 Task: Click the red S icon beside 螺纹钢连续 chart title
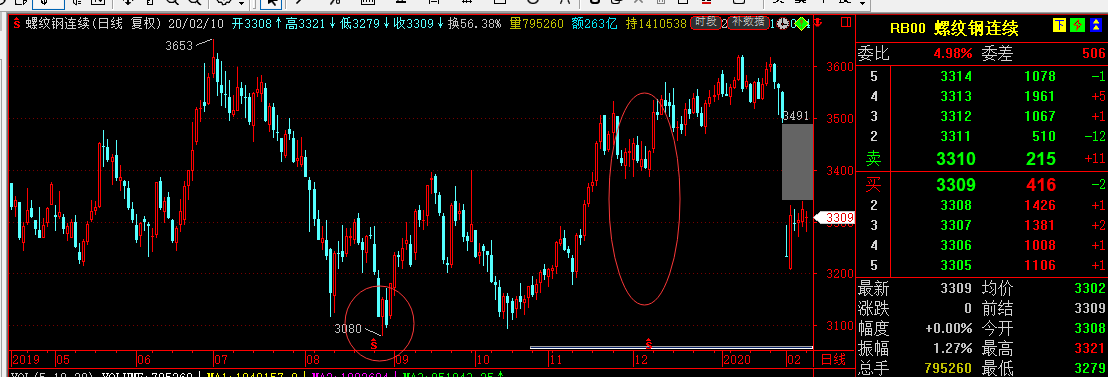16,23
